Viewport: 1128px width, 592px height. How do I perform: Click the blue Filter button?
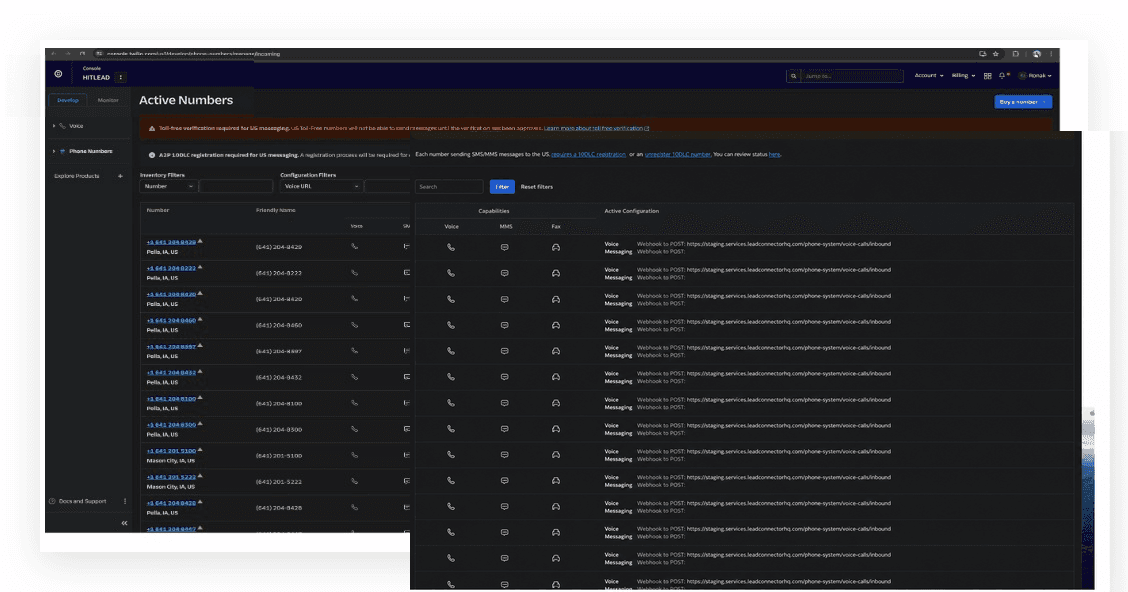point(502,187)
